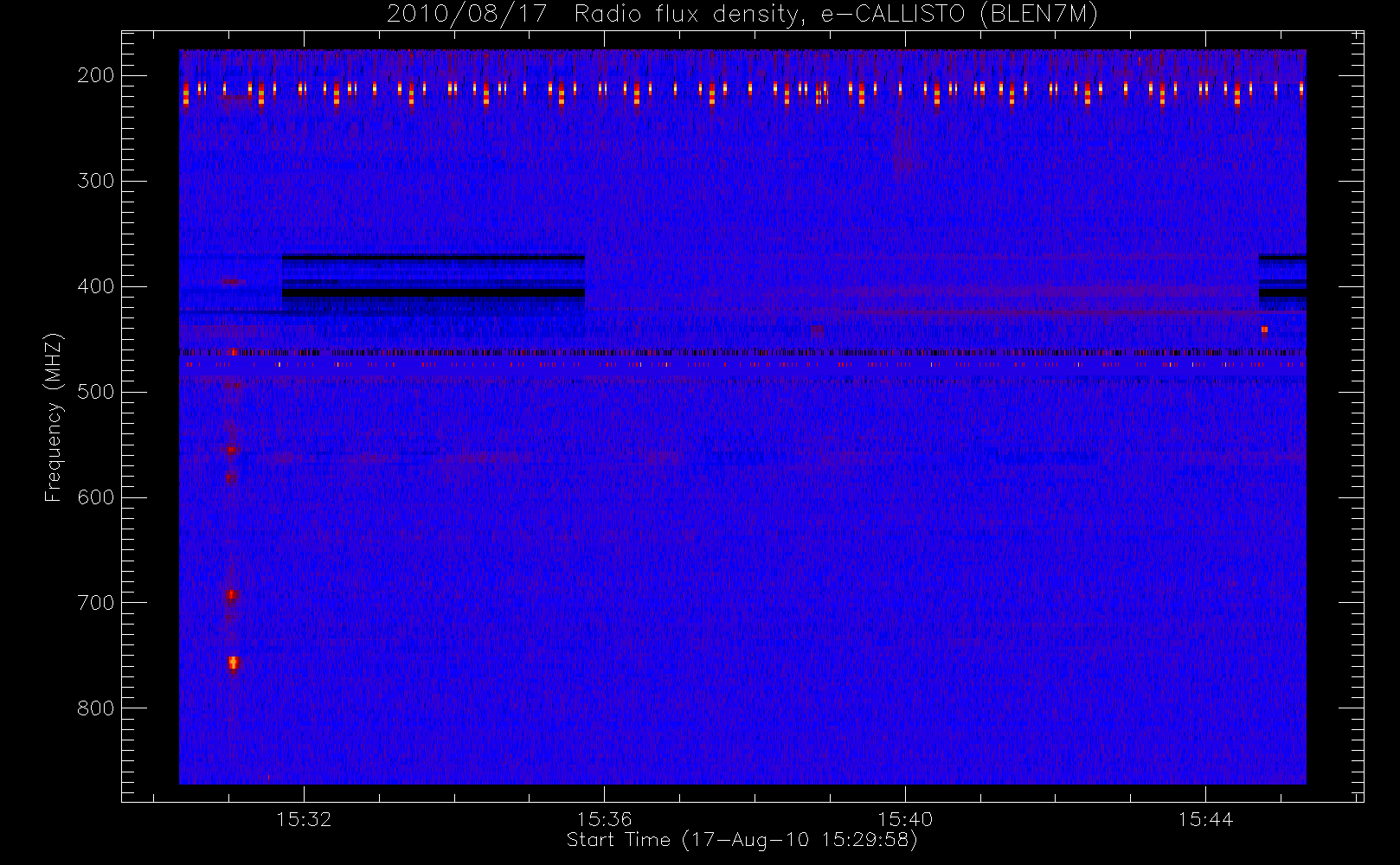
Task: Click the 700 frequency tick label
Action: point(96,603)
